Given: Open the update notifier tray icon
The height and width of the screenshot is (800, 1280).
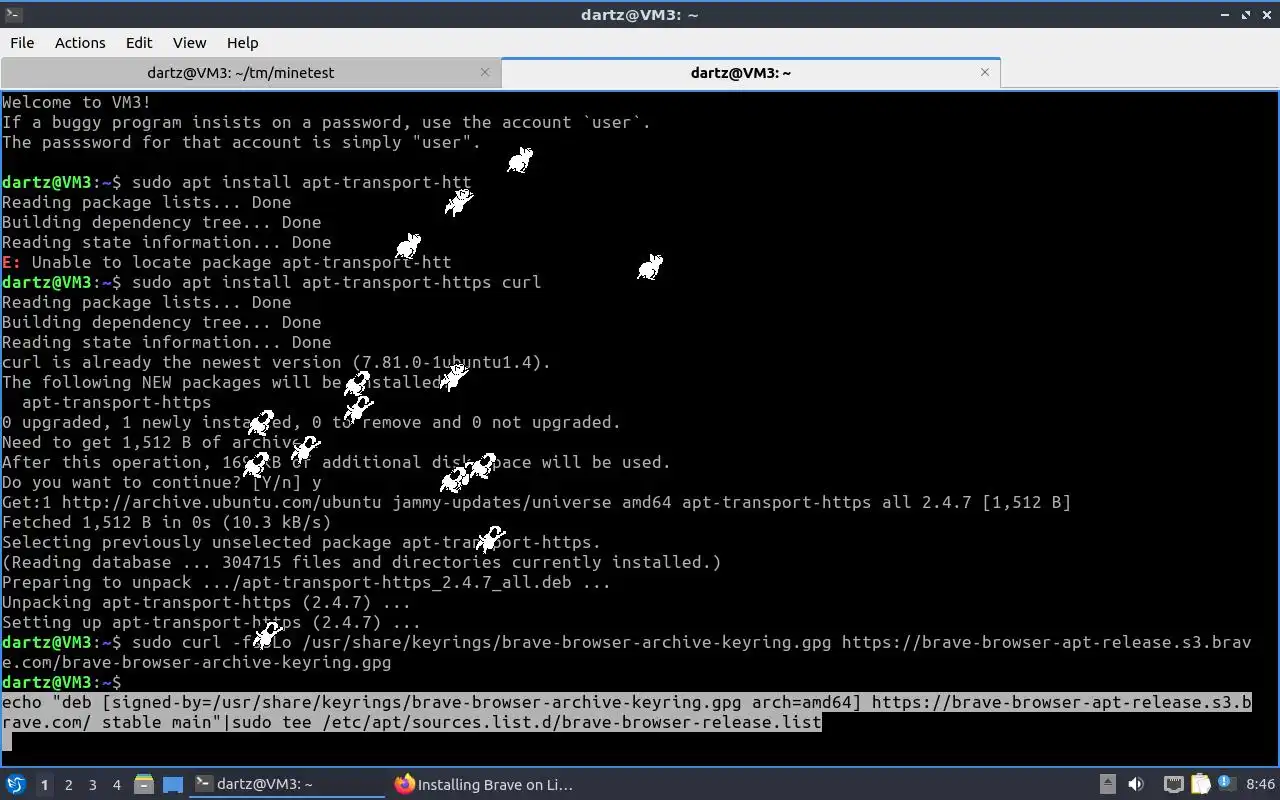Looking at the screenshot, I should tap(1227, 785).
